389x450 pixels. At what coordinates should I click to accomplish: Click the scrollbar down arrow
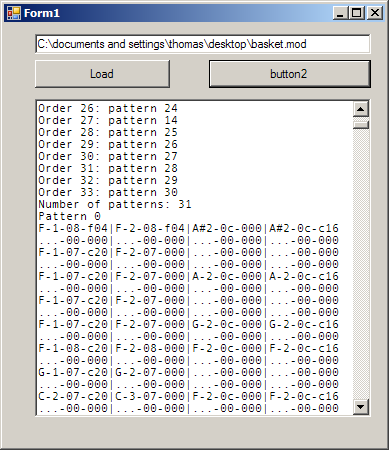(361, 407)
